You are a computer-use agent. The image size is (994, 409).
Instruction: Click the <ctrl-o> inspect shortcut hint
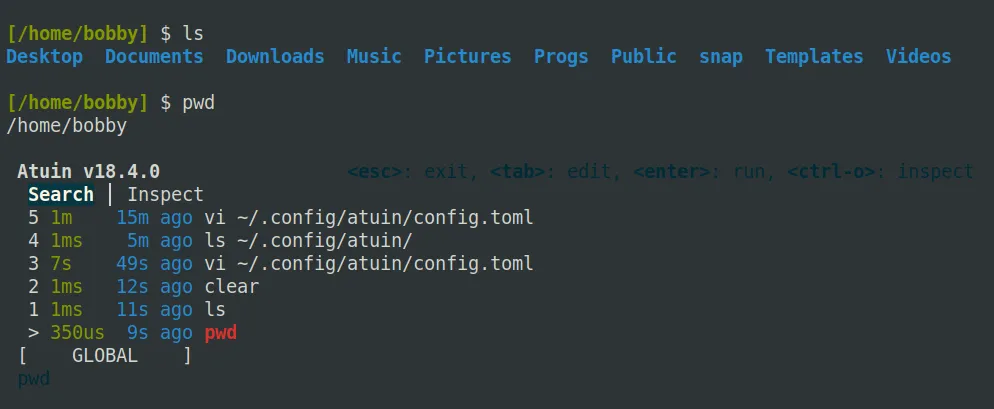[x=880, y=171]
